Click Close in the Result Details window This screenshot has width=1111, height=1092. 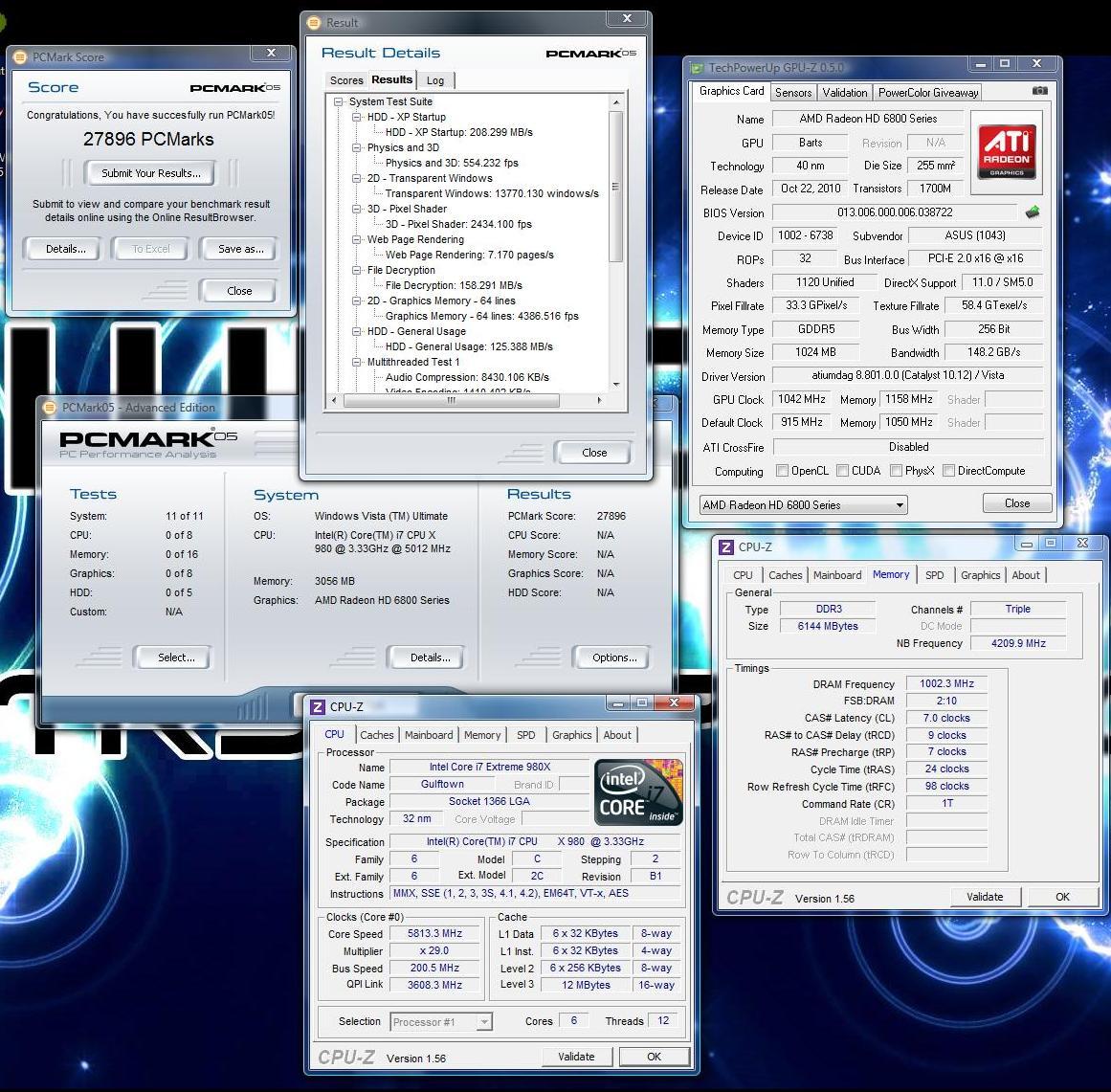tap(593, 453)
